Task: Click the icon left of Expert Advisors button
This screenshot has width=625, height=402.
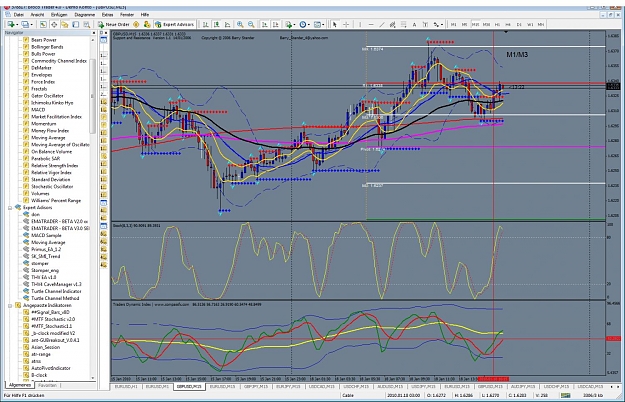Action: [x=147, y=24]
